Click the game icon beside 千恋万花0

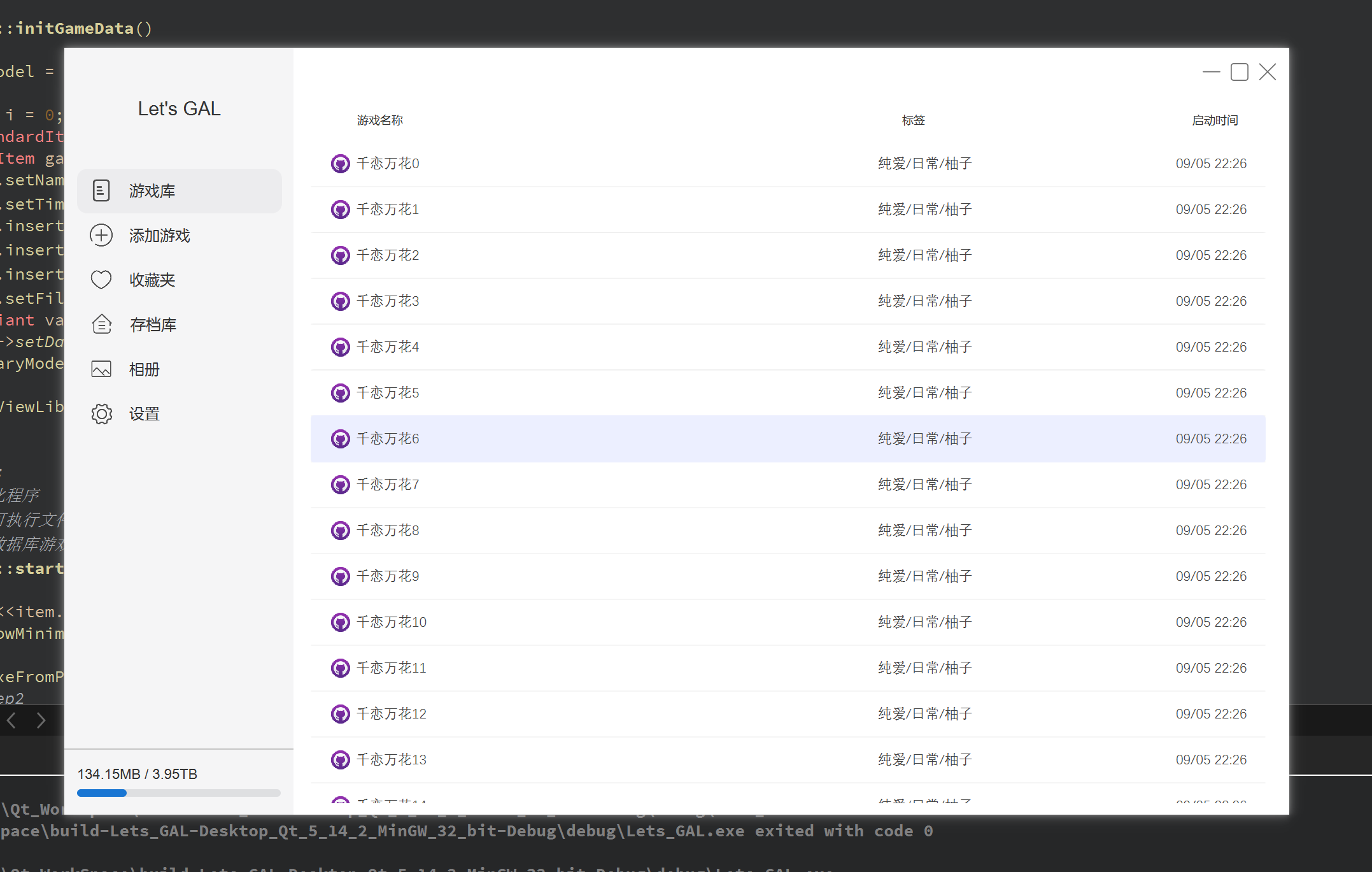pyautogui.click(x=341, y=163)
